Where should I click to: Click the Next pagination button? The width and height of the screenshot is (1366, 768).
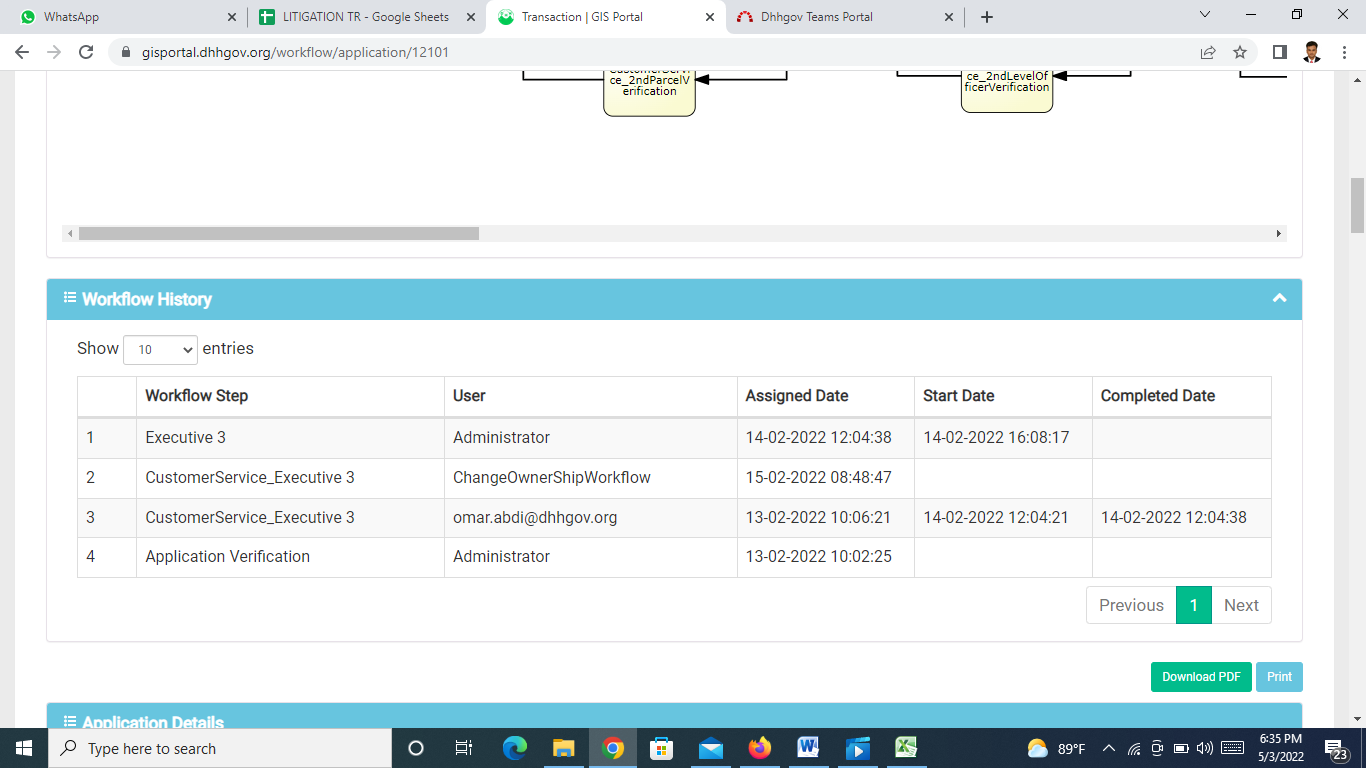tap(1241, 605)
